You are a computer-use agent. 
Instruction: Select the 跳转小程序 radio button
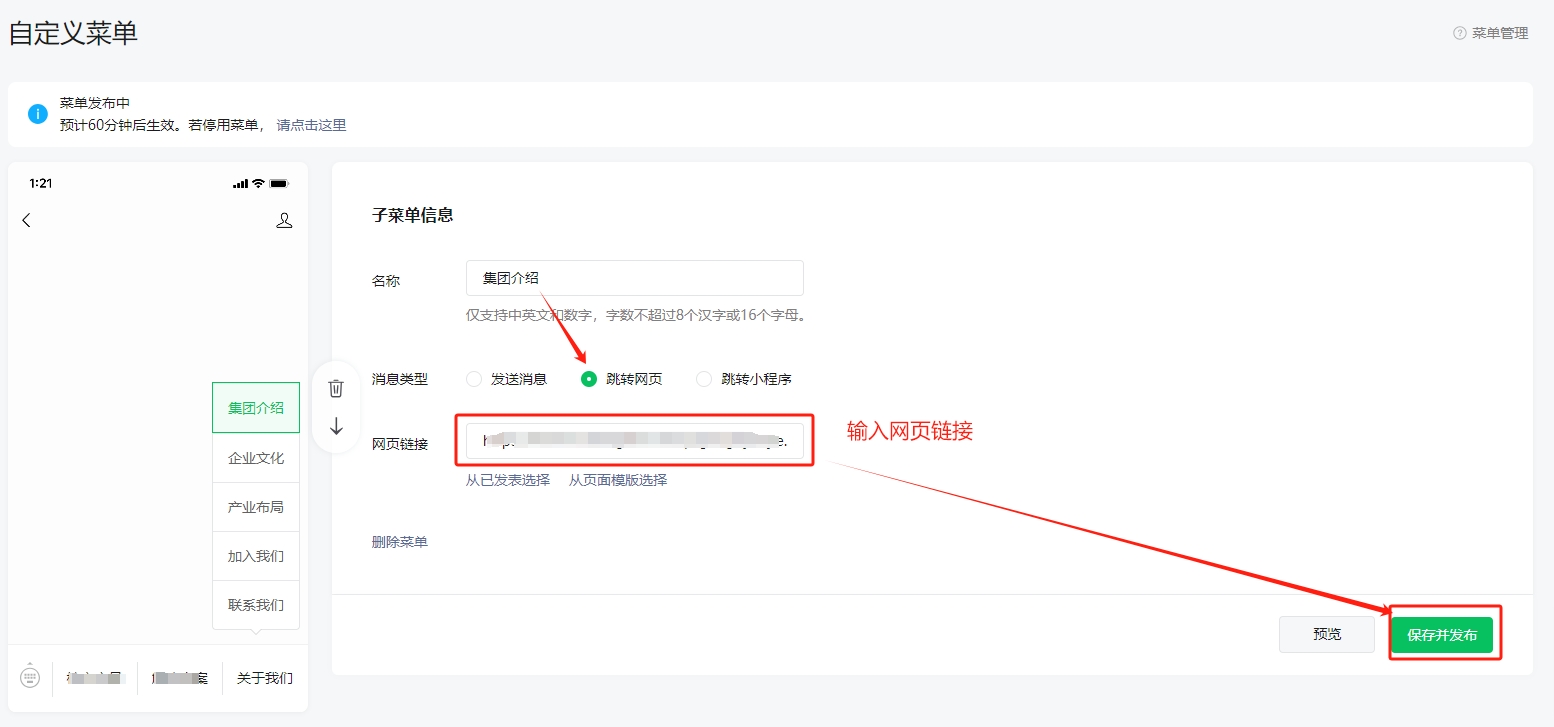[x=704, y=379]
